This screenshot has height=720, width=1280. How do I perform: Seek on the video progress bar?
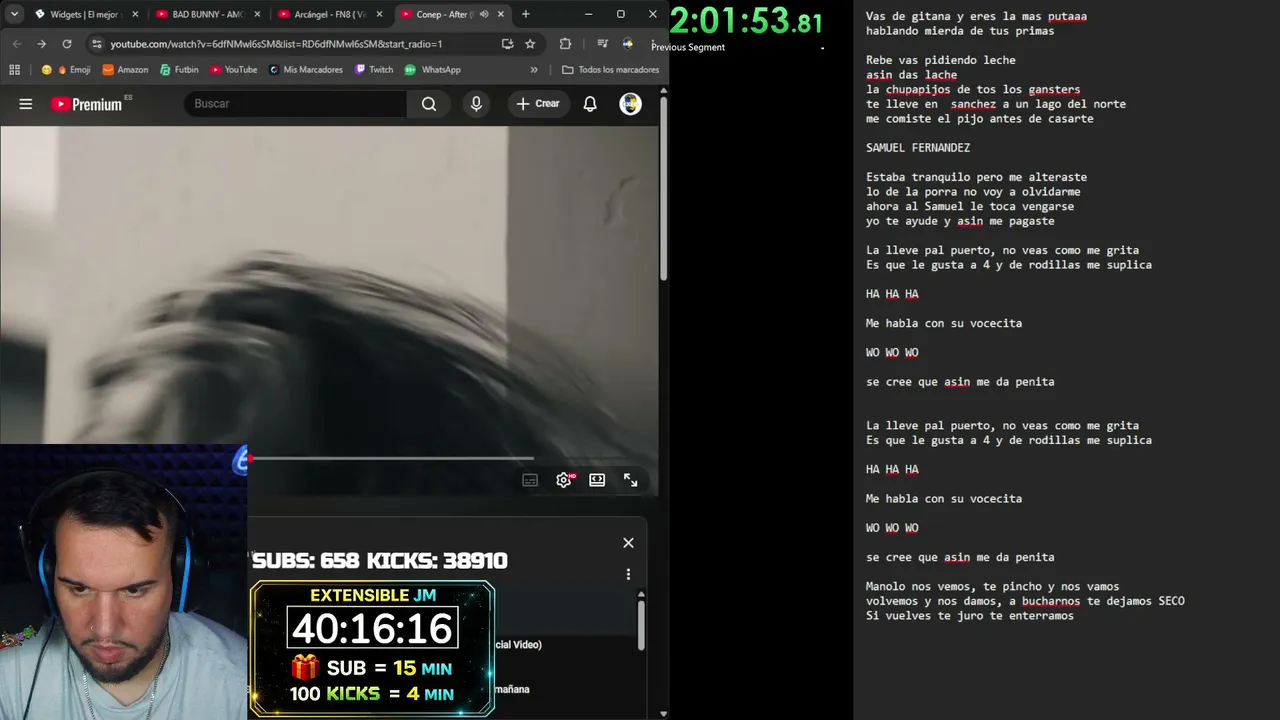[391, 459]
